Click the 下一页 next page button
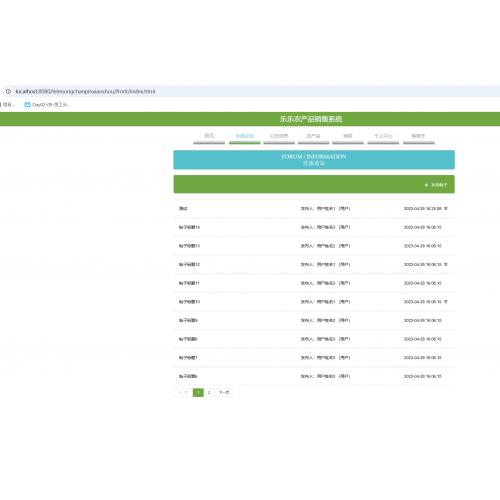The height and width of the screenshot is (500, 500). pos(224,392)
